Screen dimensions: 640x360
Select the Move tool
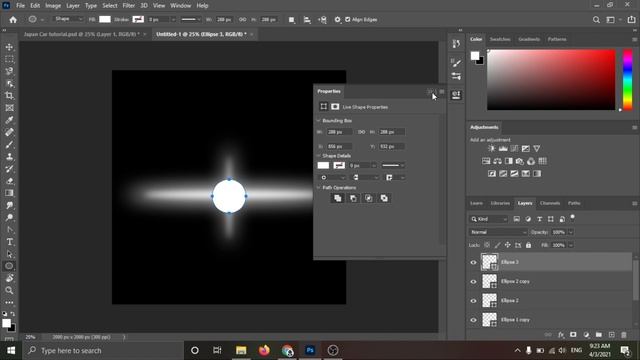coord(9,47)
